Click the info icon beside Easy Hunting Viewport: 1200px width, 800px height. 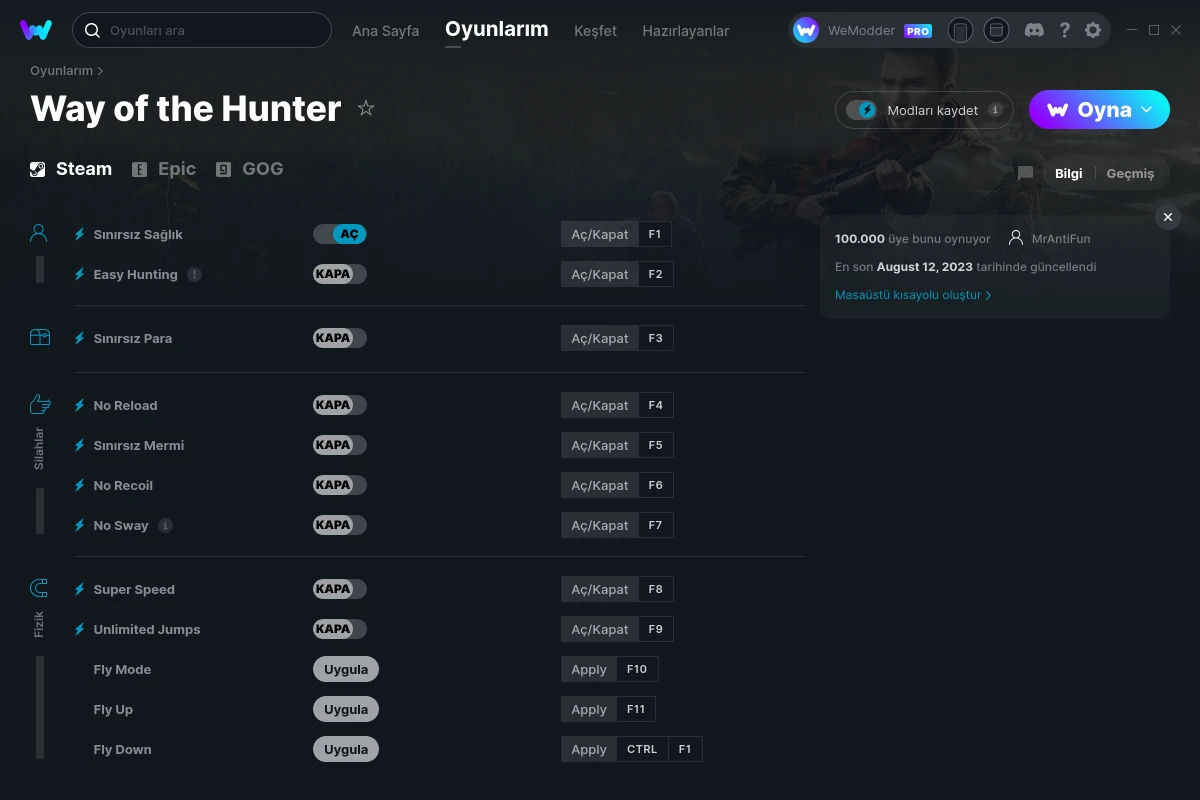click(x=194, y=274)
